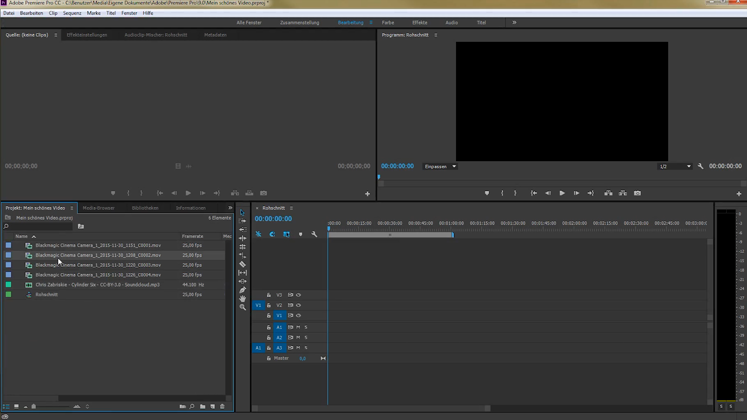The width and height of the screenshot is (747, 420).
Task: Toggle V1 track output eye
Action: tap(299, 316)
